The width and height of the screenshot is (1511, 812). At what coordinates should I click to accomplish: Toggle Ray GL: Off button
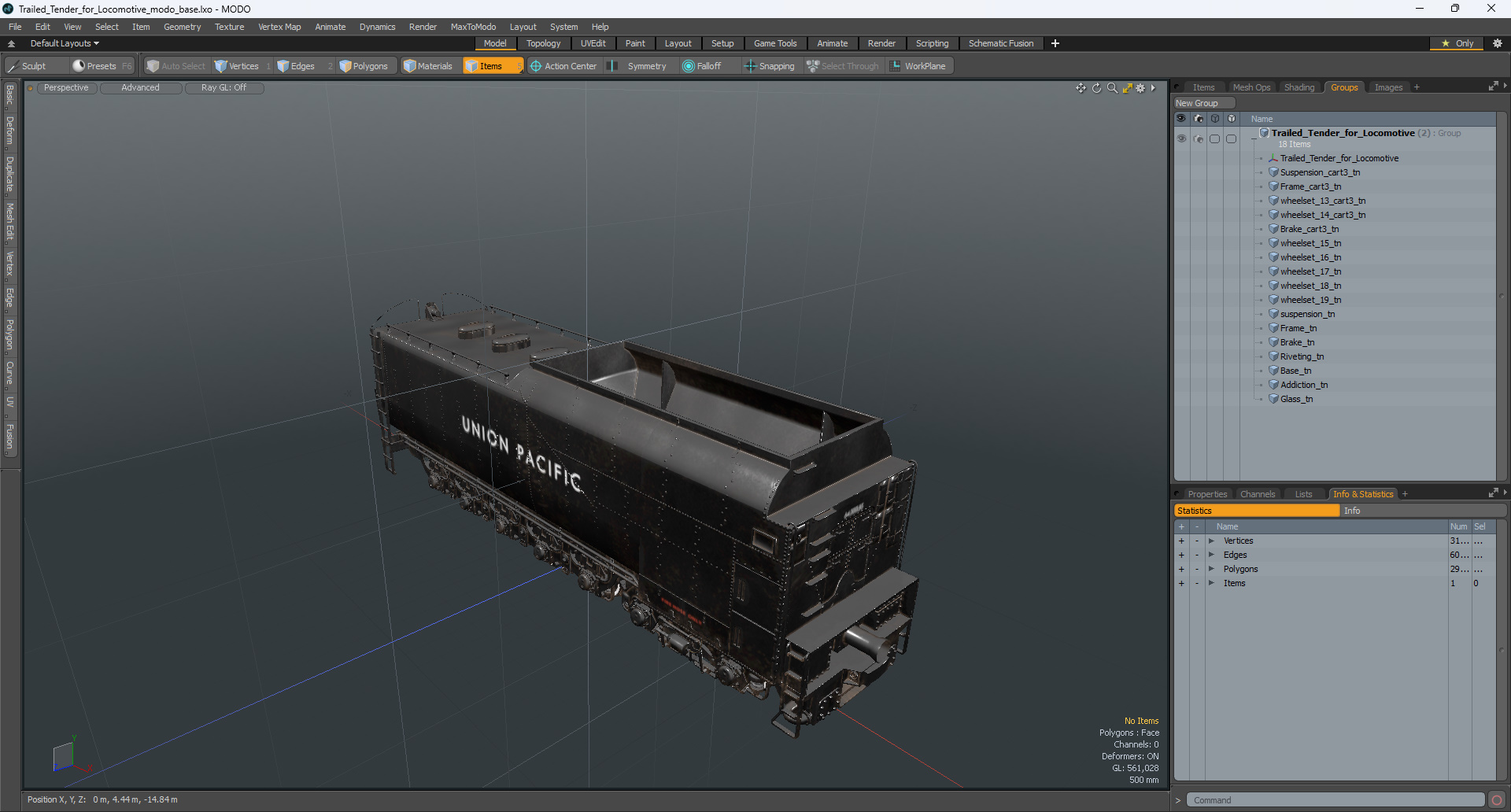[224, 88]
